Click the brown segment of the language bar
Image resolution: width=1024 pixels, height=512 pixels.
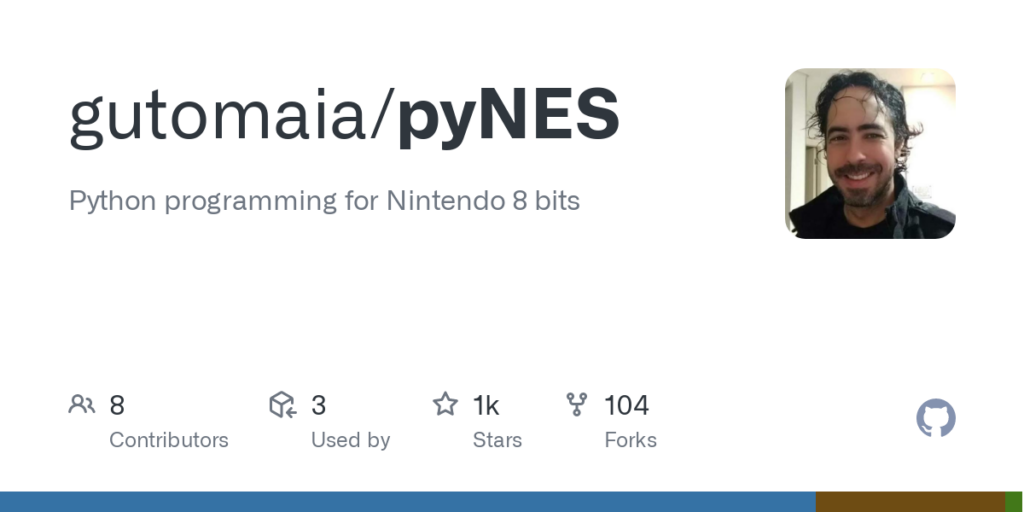coord(910,502)
